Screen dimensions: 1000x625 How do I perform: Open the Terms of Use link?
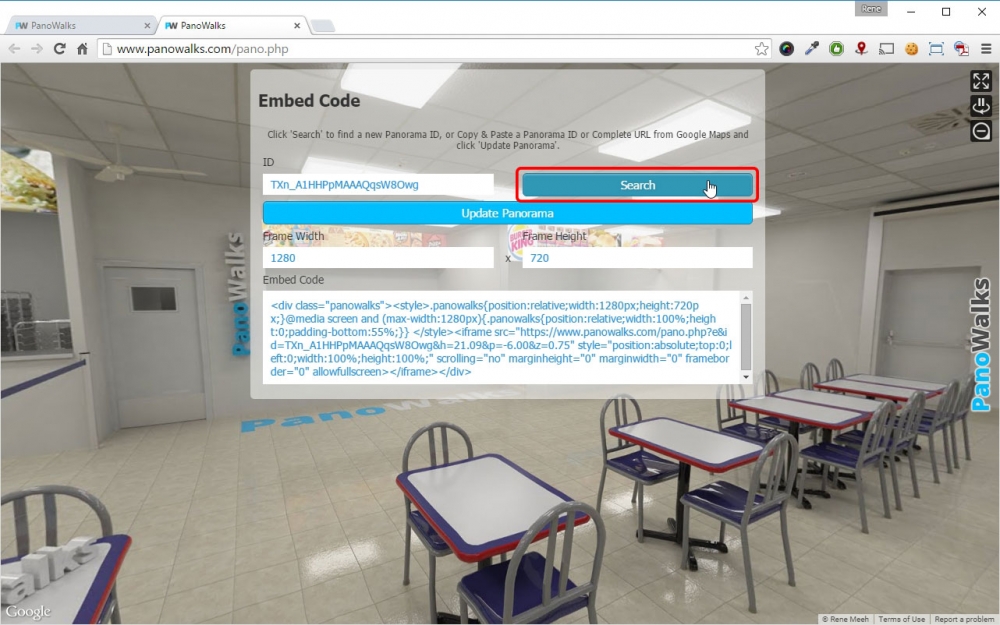point(902,619)
